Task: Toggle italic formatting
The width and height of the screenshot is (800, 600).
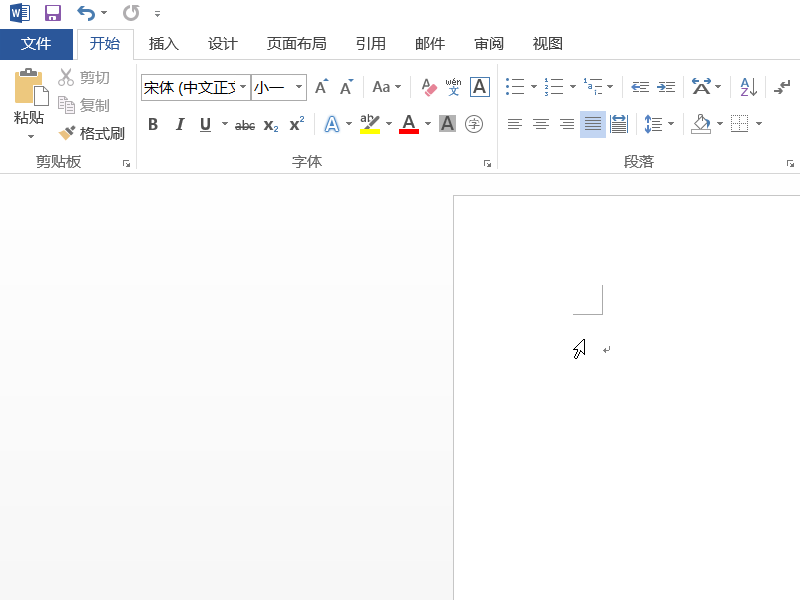Action: tap(180, 124)
